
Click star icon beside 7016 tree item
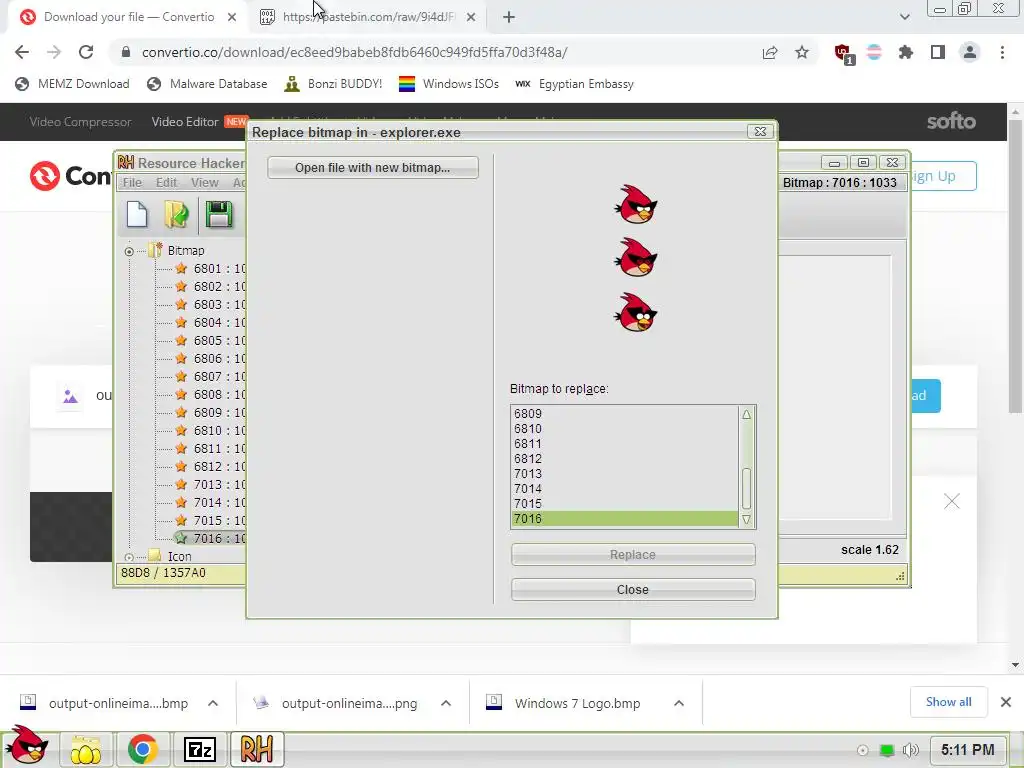point(181,538)
